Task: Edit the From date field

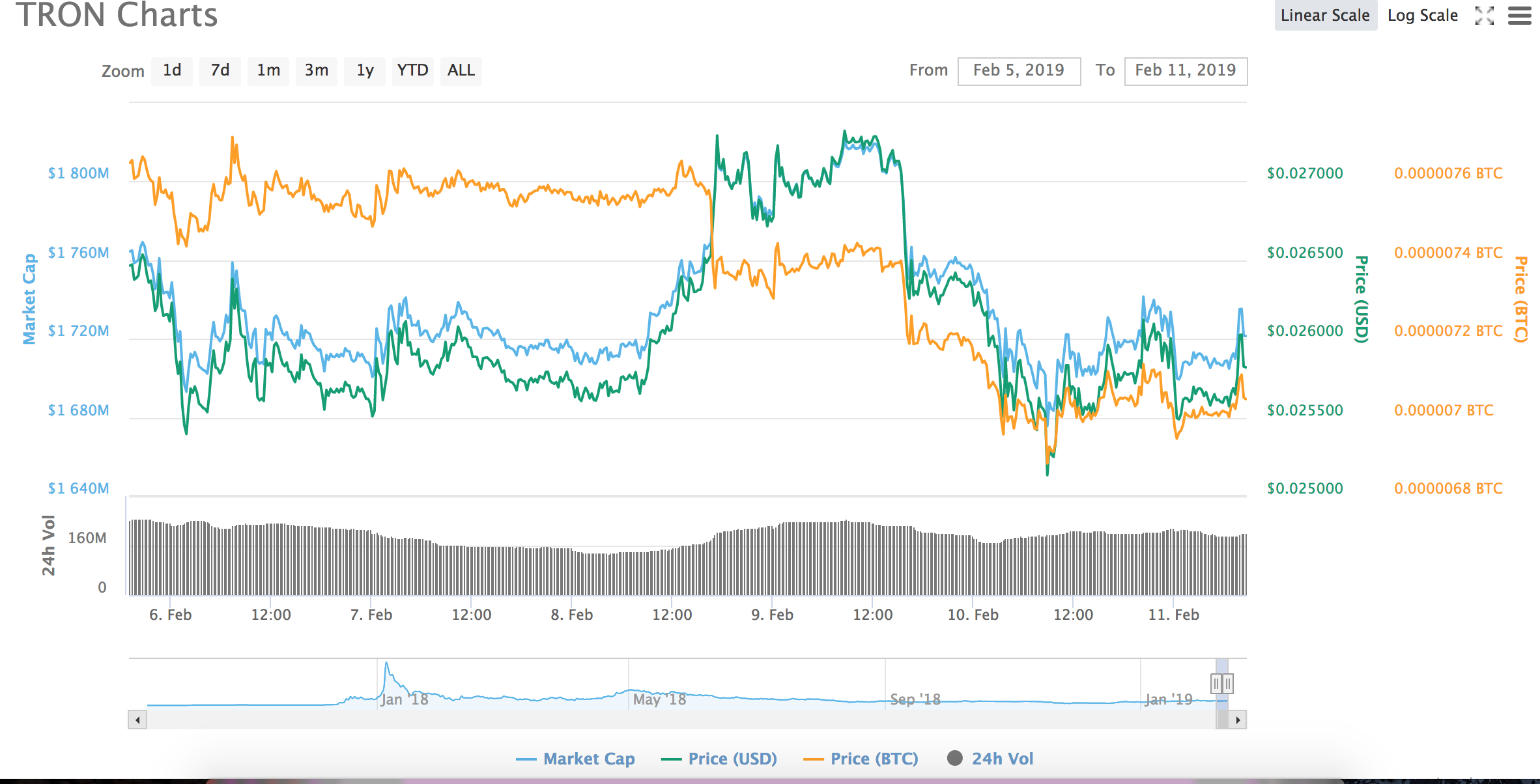Action: 1019,71
